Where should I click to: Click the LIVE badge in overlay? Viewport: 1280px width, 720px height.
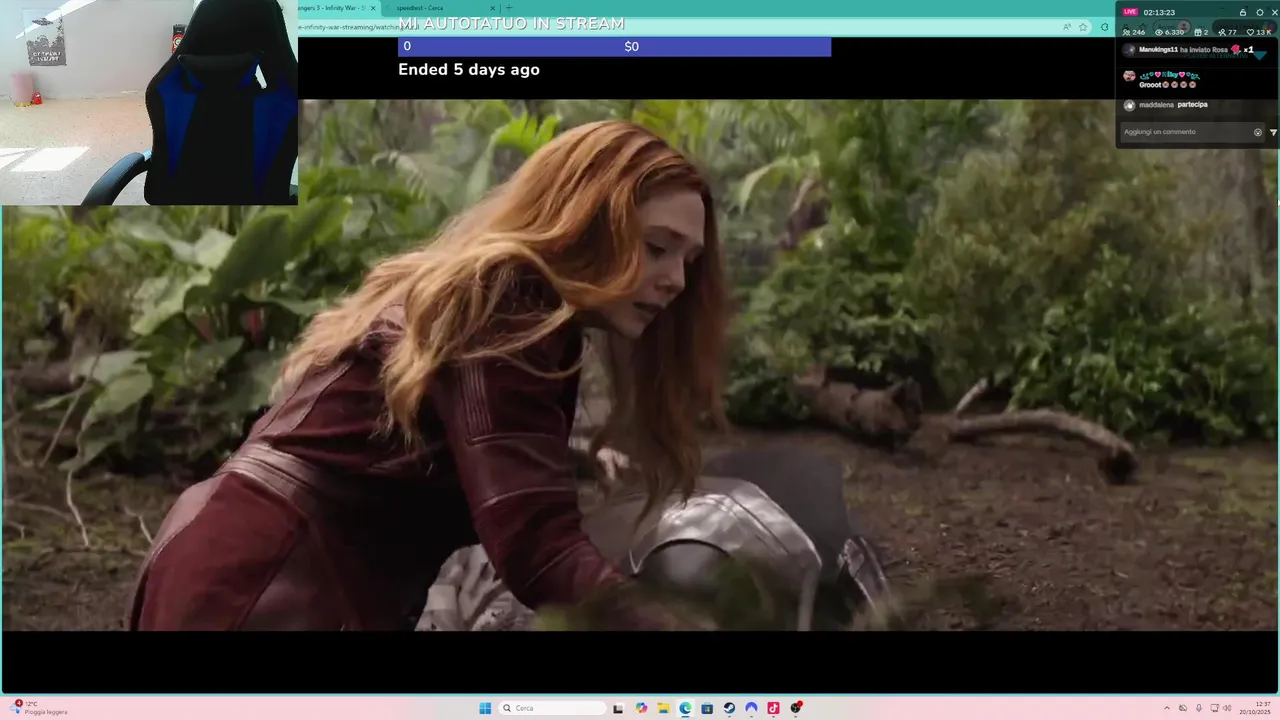coord(1130,12)
